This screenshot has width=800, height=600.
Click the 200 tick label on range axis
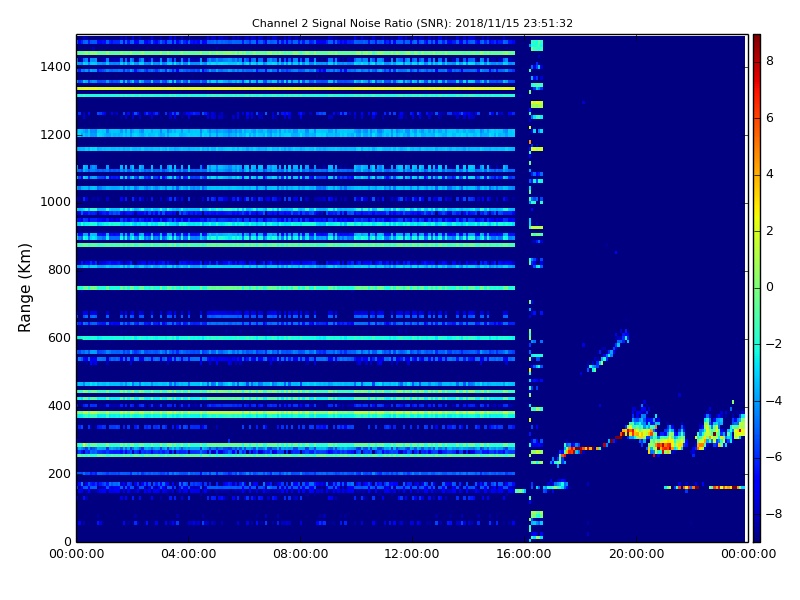pos(59,473)
